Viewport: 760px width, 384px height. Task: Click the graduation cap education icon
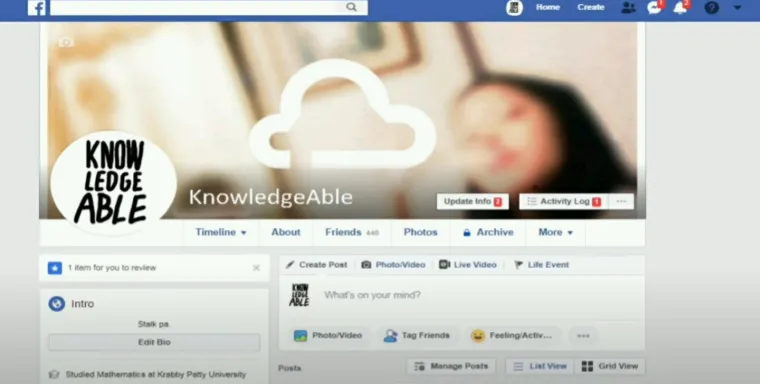click(x=54, y=375)
